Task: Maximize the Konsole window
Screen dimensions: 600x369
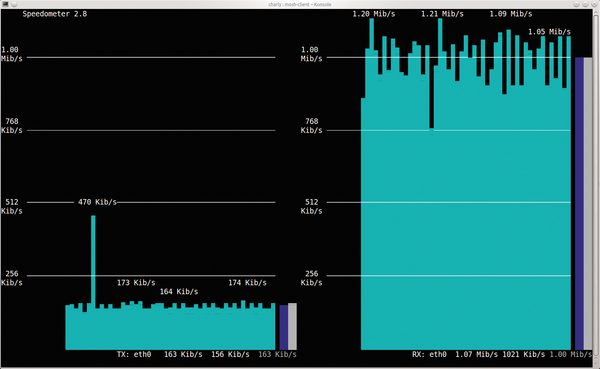Action: coord(585,4)
